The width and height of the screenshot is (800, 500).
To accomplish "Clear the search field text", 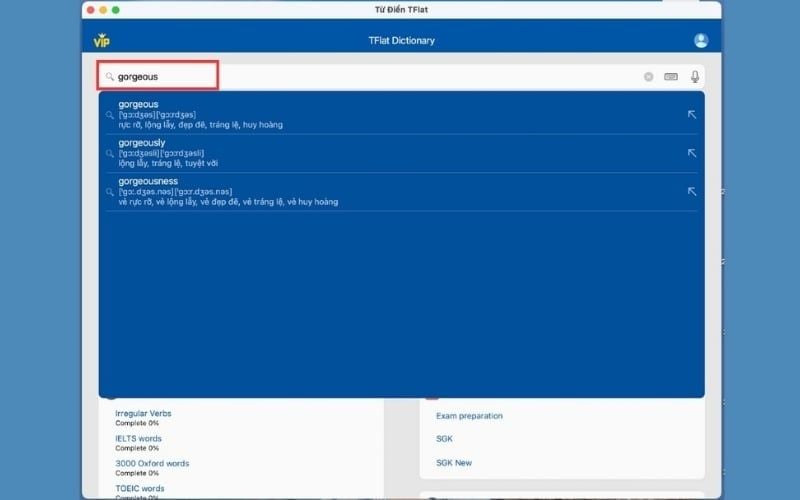I will point(648,77).
